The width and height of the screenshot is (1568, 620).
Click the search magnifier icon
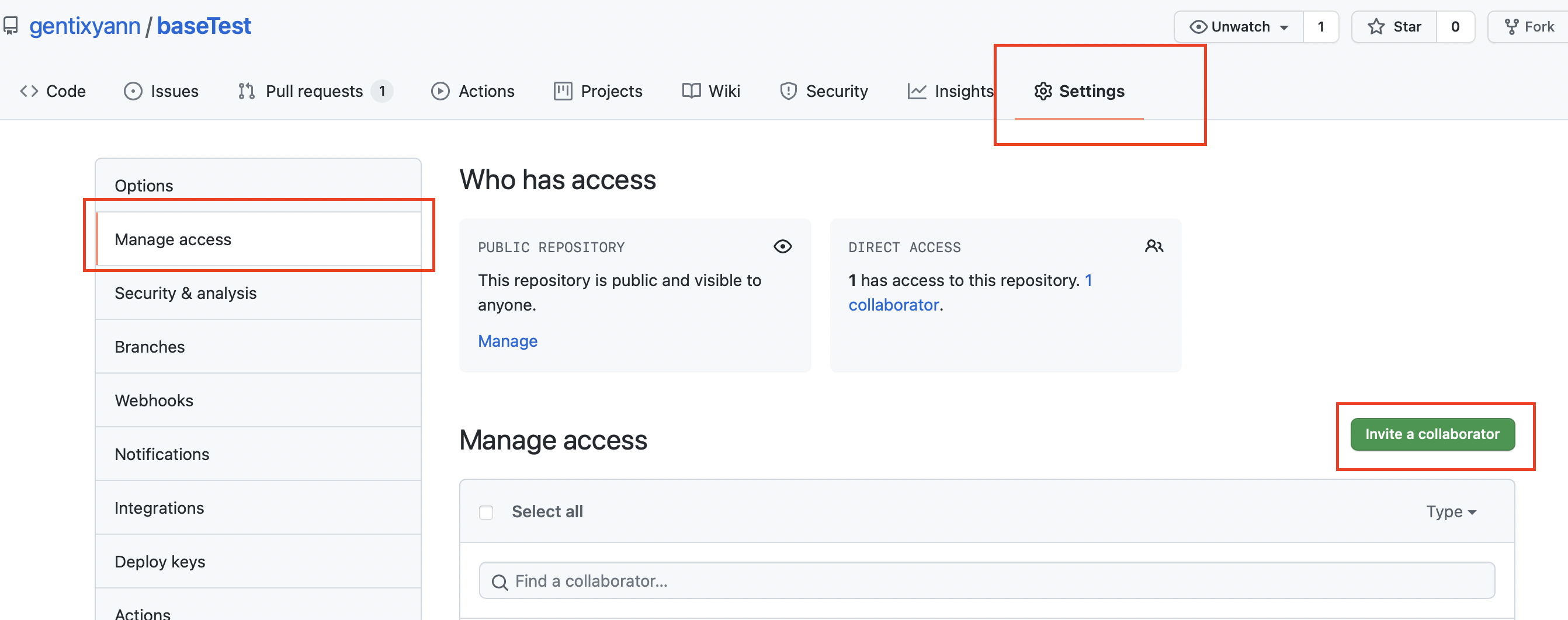point(499,582)
